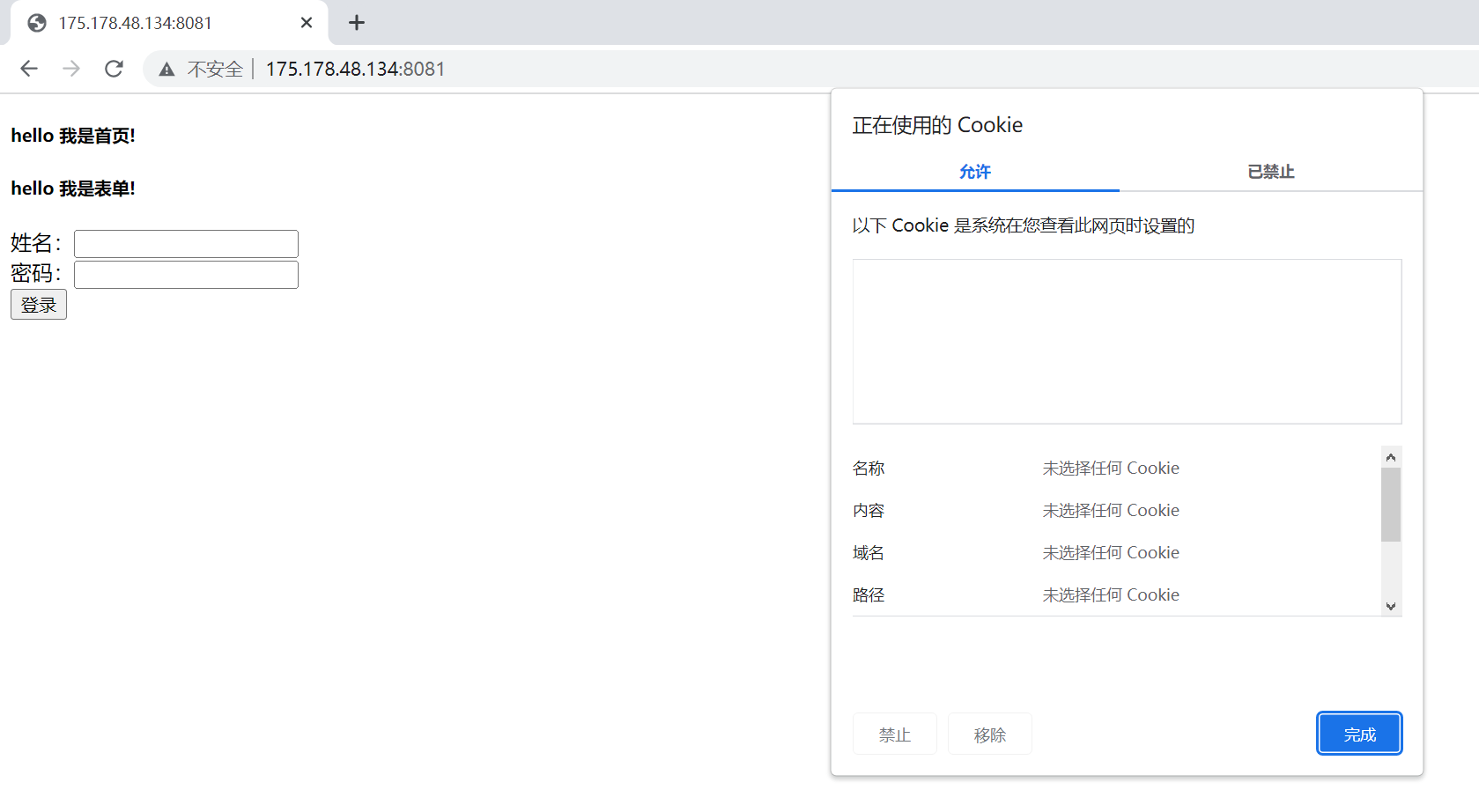
Task: Reload the page with refresh icon
Action: click(114, 69)
